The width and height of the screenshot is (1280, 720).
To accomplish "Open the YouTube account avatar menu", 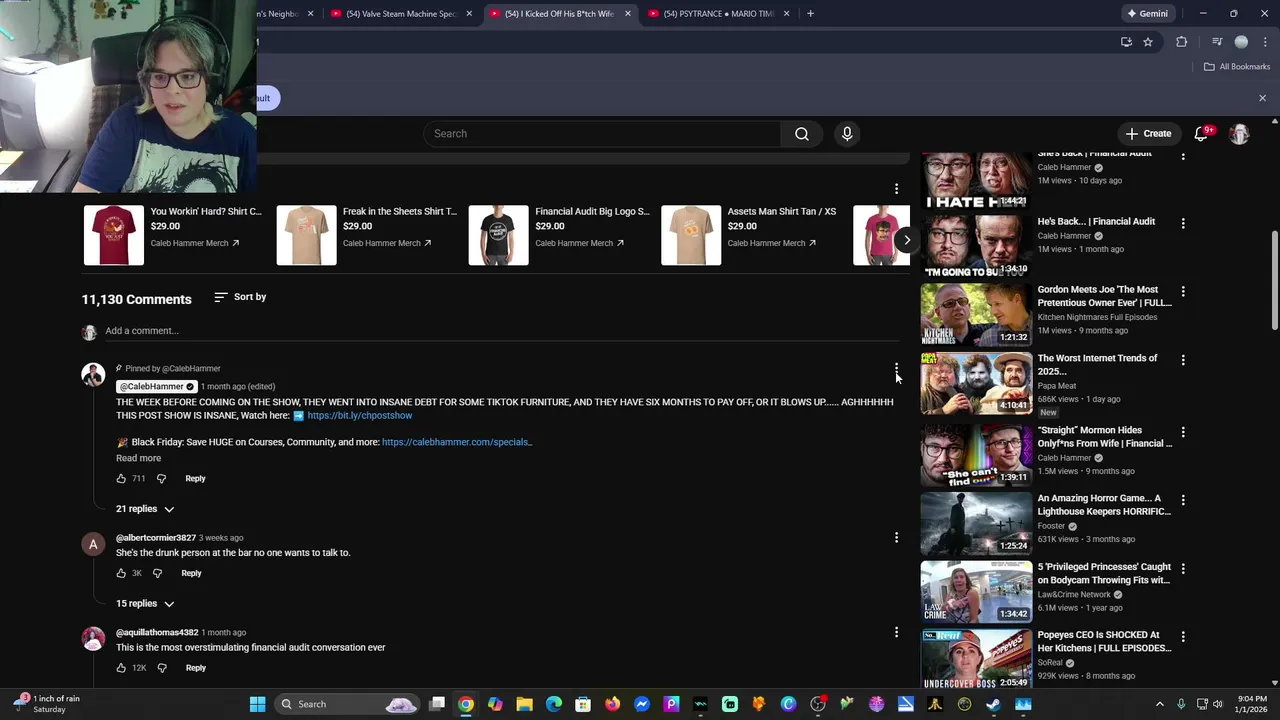I will 1240,134.
